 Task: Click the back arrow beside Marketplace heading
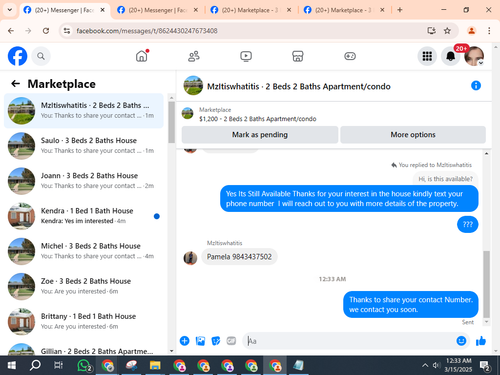(x=15, y=84)
